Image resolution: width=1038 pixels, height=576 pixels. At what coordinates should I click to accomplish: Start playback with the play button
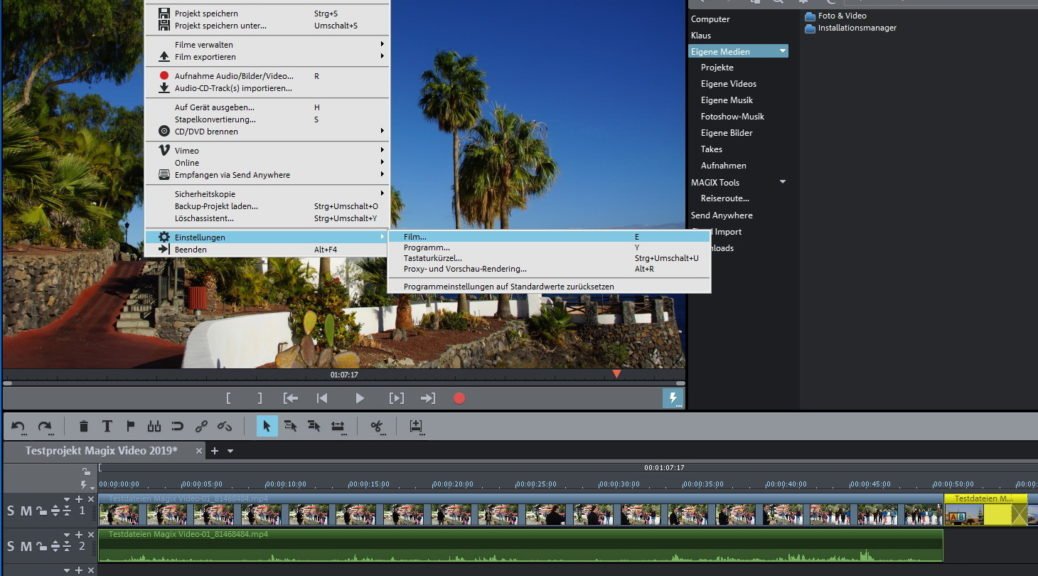click(360, 398)
